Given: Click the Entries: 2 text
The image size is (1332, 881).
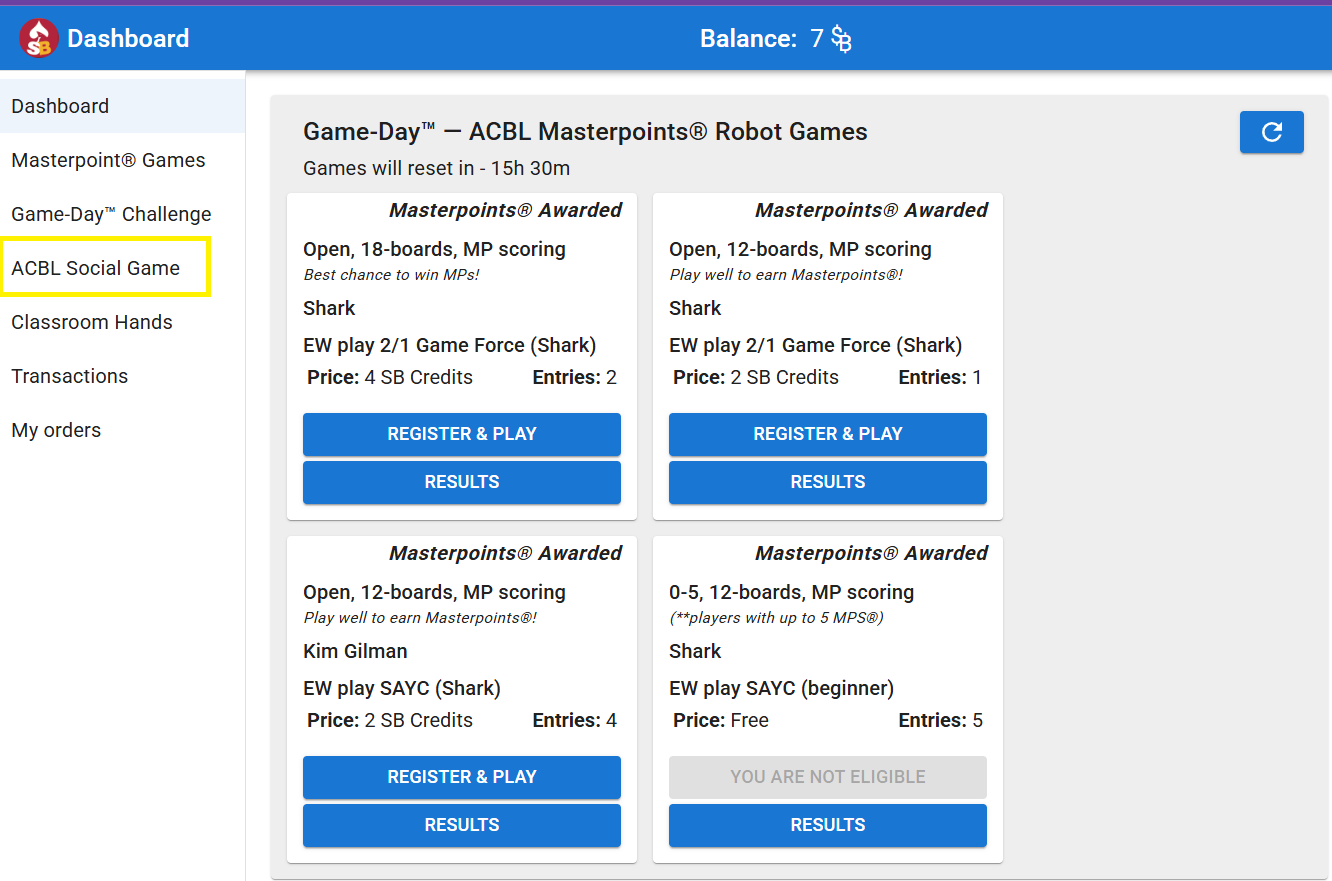Looking at the screenshot, I should (574, 377).
